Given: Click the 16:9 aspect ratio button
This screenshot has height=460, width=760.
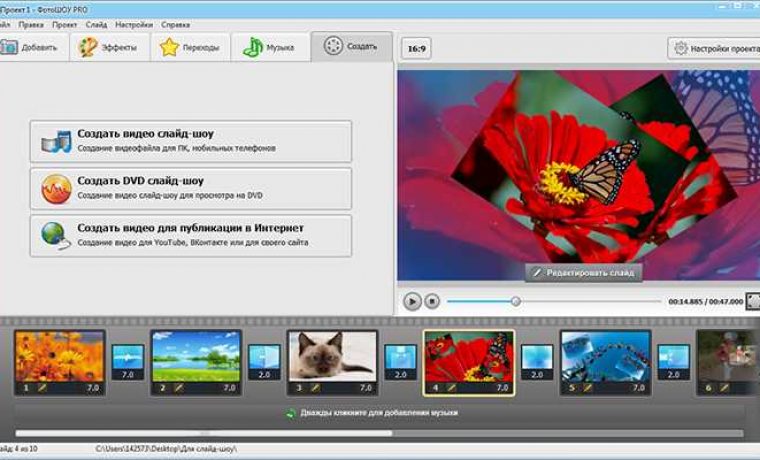Looking at the screenshot, I should [x=416, y=48].
